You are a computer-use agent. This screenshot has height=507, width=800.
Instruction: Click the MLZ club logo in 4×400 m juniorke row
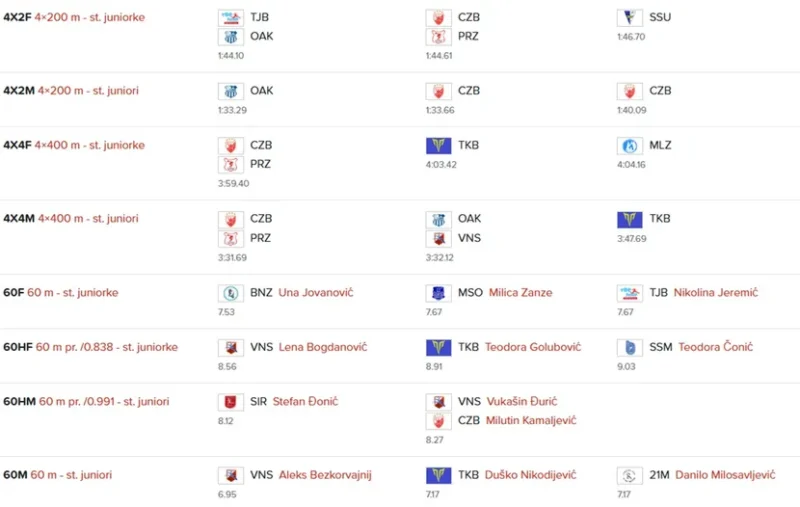[x=629, y=146]
